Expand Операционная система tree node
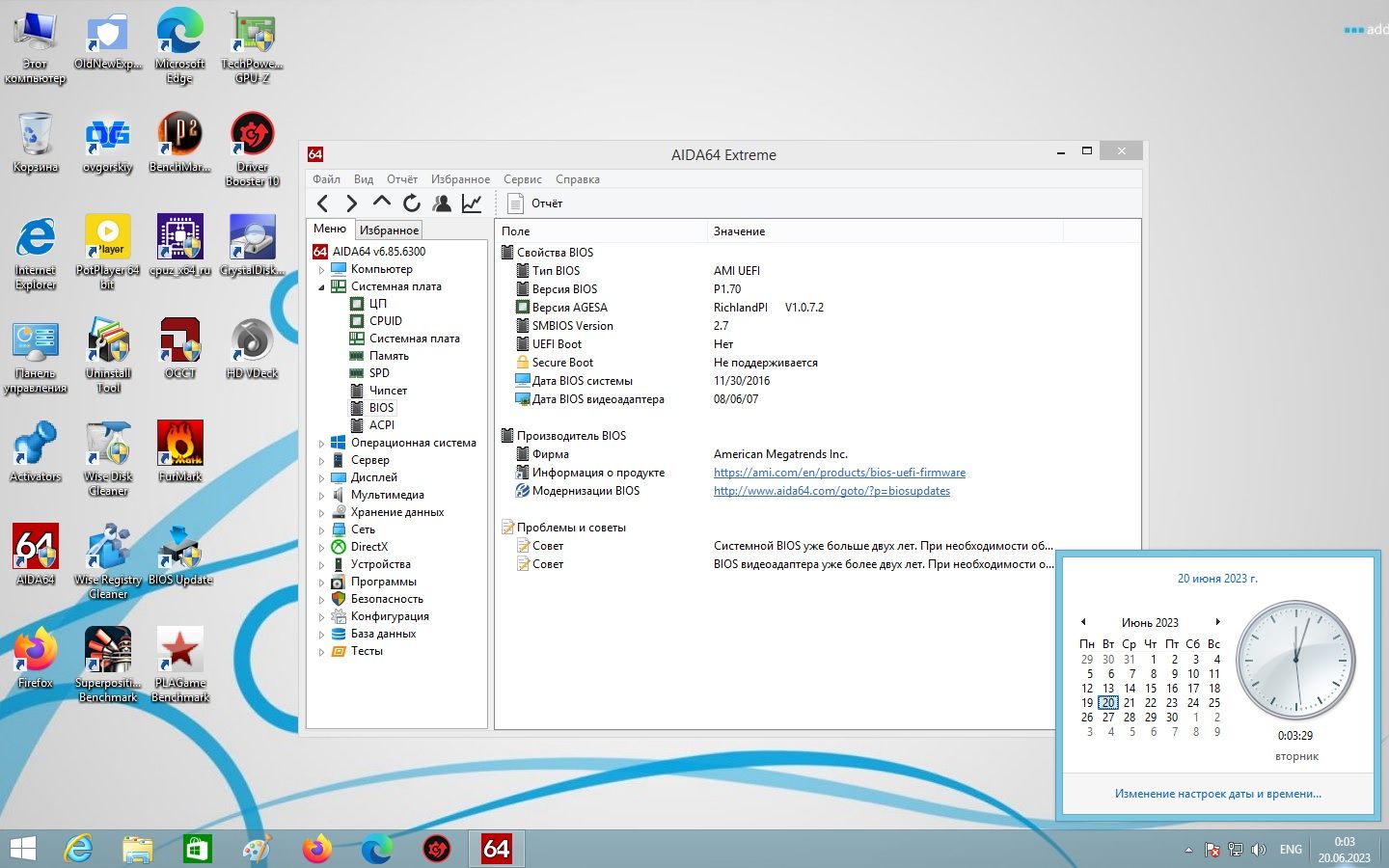This screenshot has height=868, width=1389. point(322,444)
